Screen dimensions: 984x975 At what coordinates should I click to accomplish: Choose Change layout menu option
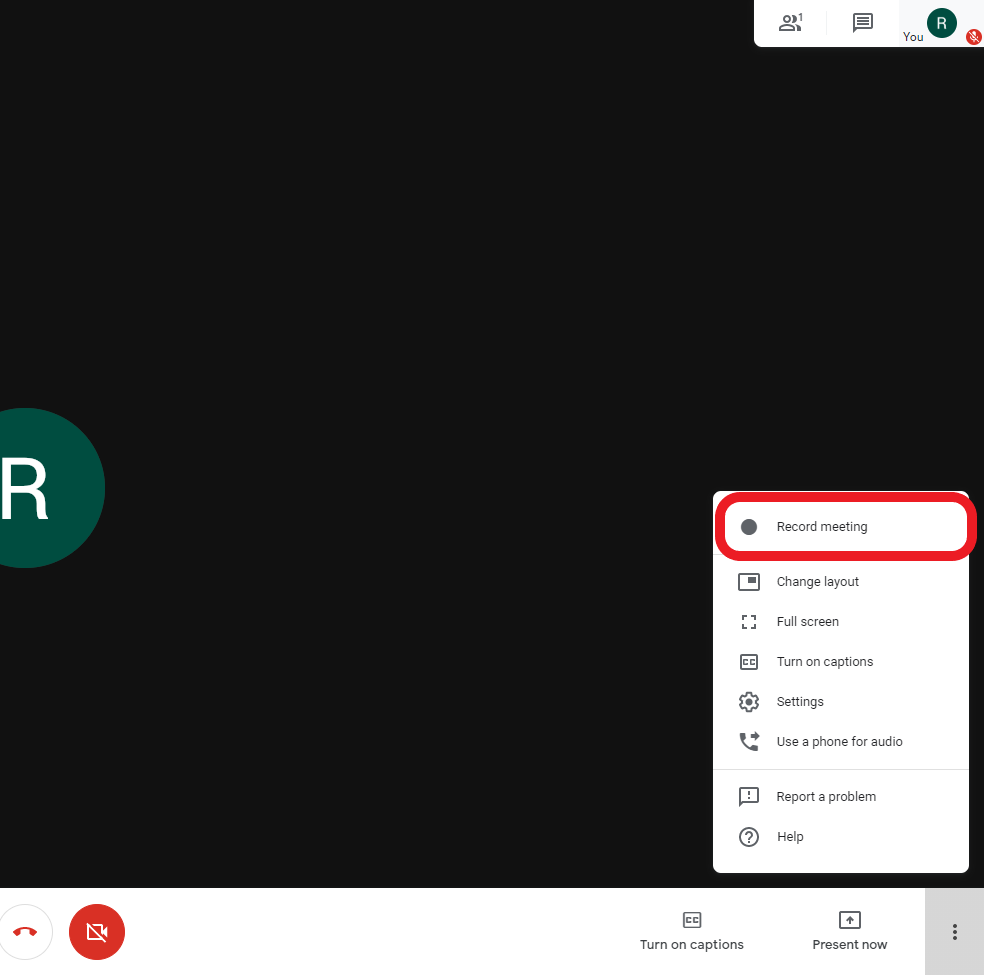[817, 582]
